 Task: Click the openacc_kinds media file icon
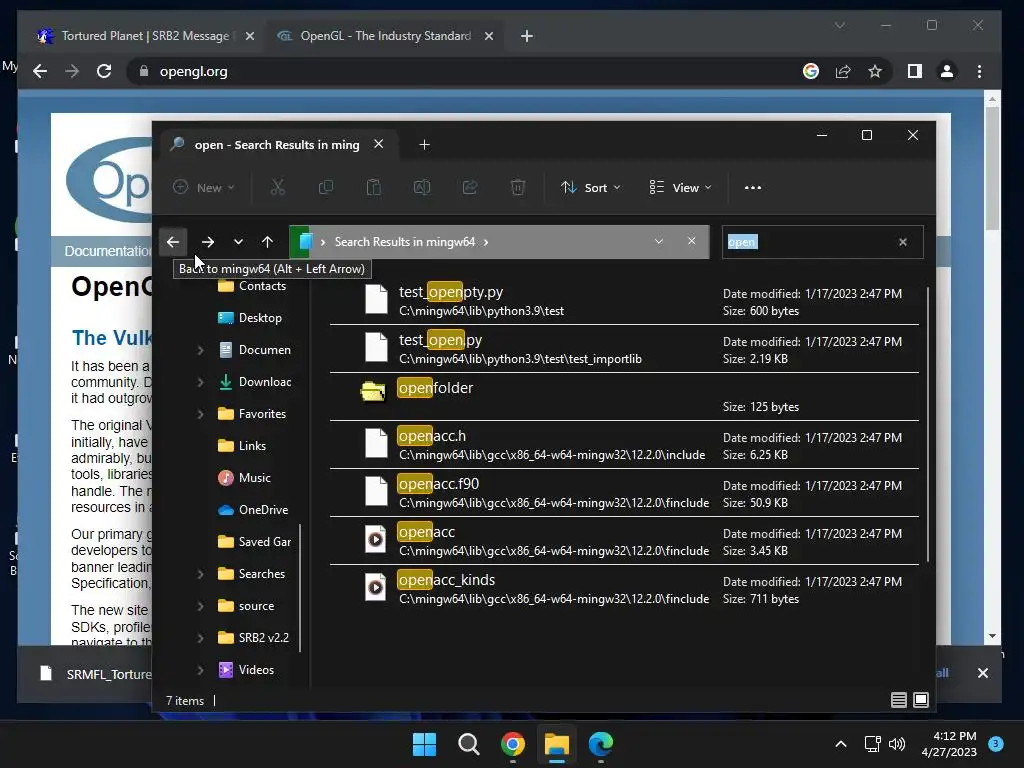(376, 588)
